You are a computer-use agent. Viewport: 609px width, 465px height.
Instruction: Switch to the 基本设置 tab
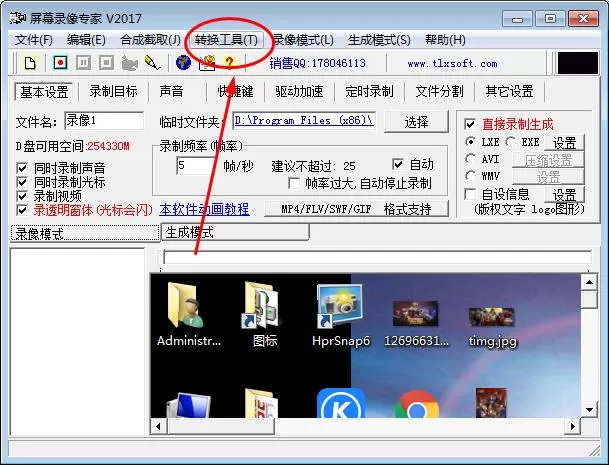tap(44, 92)
